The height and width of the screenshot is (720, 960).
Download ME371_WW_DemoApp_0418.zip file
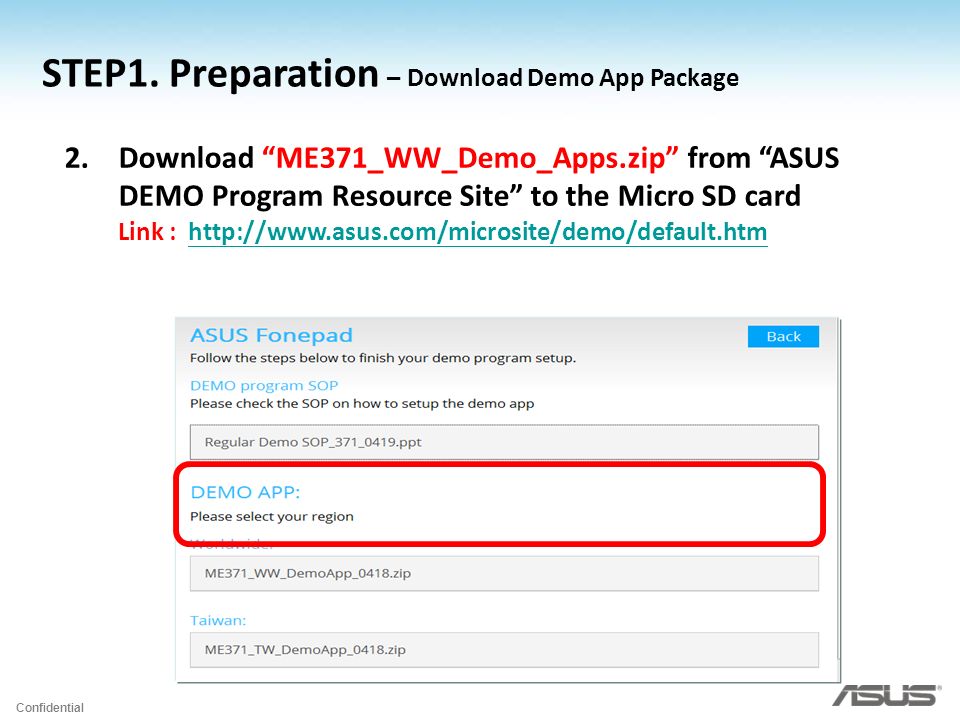[504, 574]
